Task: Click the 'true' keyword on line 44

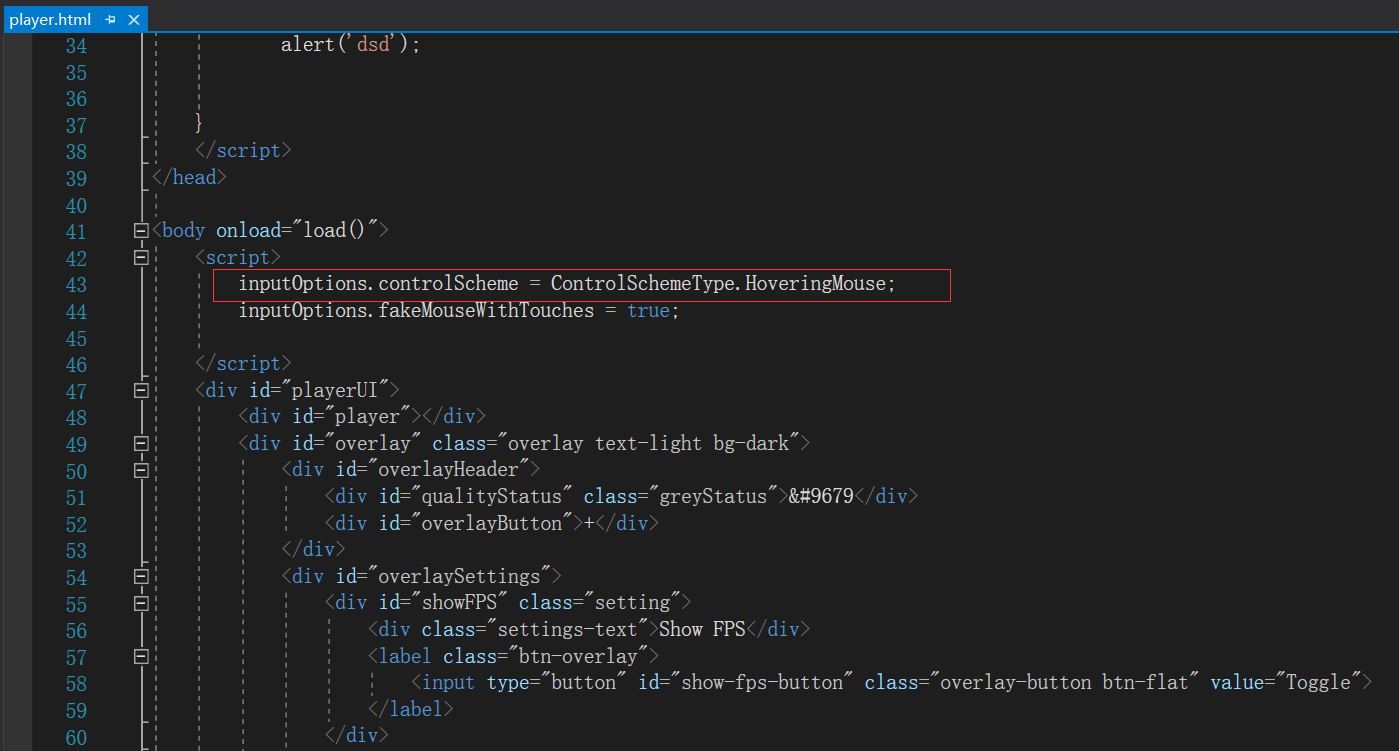Action: 648,311
